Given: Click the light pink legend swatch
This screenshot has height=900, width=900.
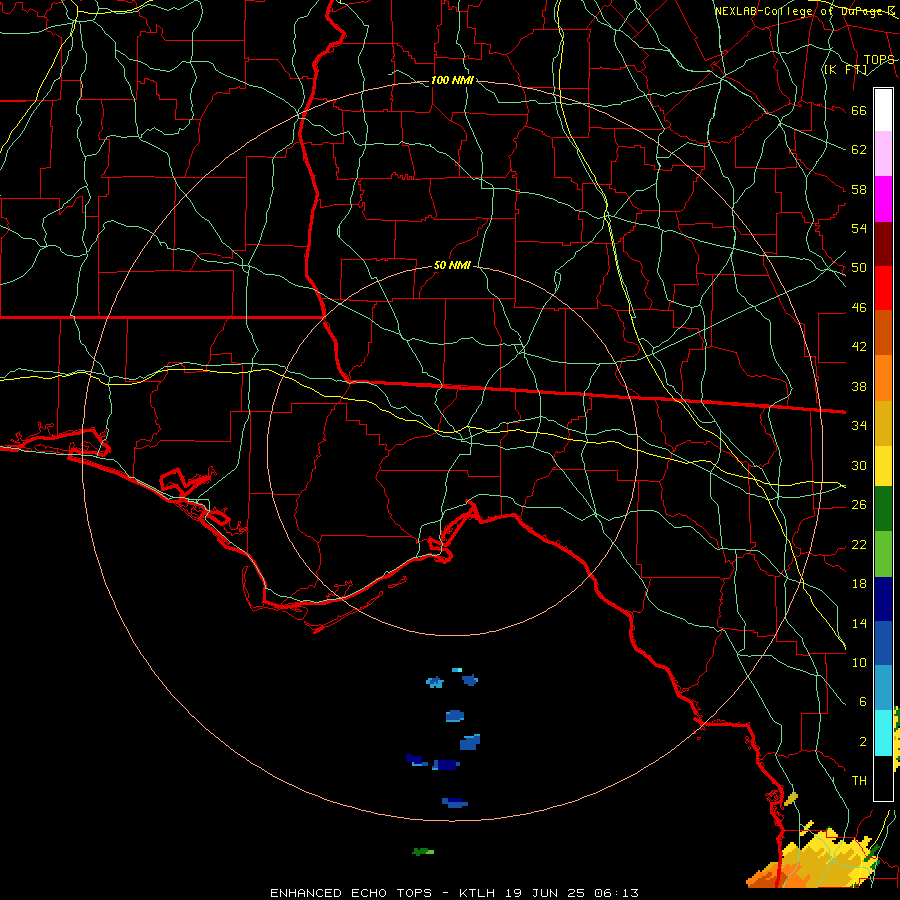Looking at the screenshot, I should 883,153.
